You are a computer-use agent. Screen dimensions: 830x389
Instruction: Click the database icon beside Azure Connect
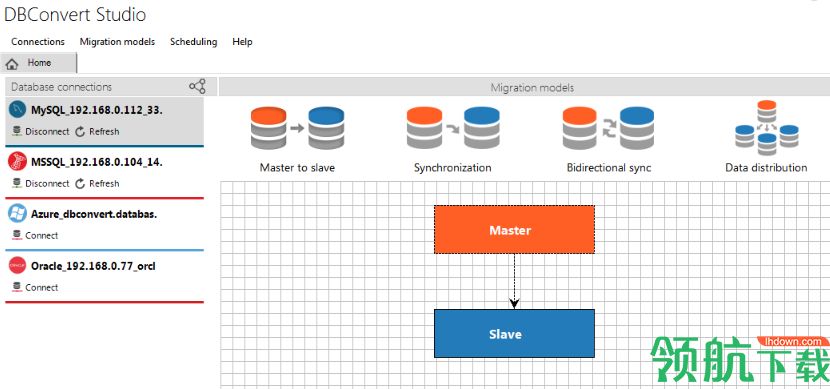[x=17, y=234]
